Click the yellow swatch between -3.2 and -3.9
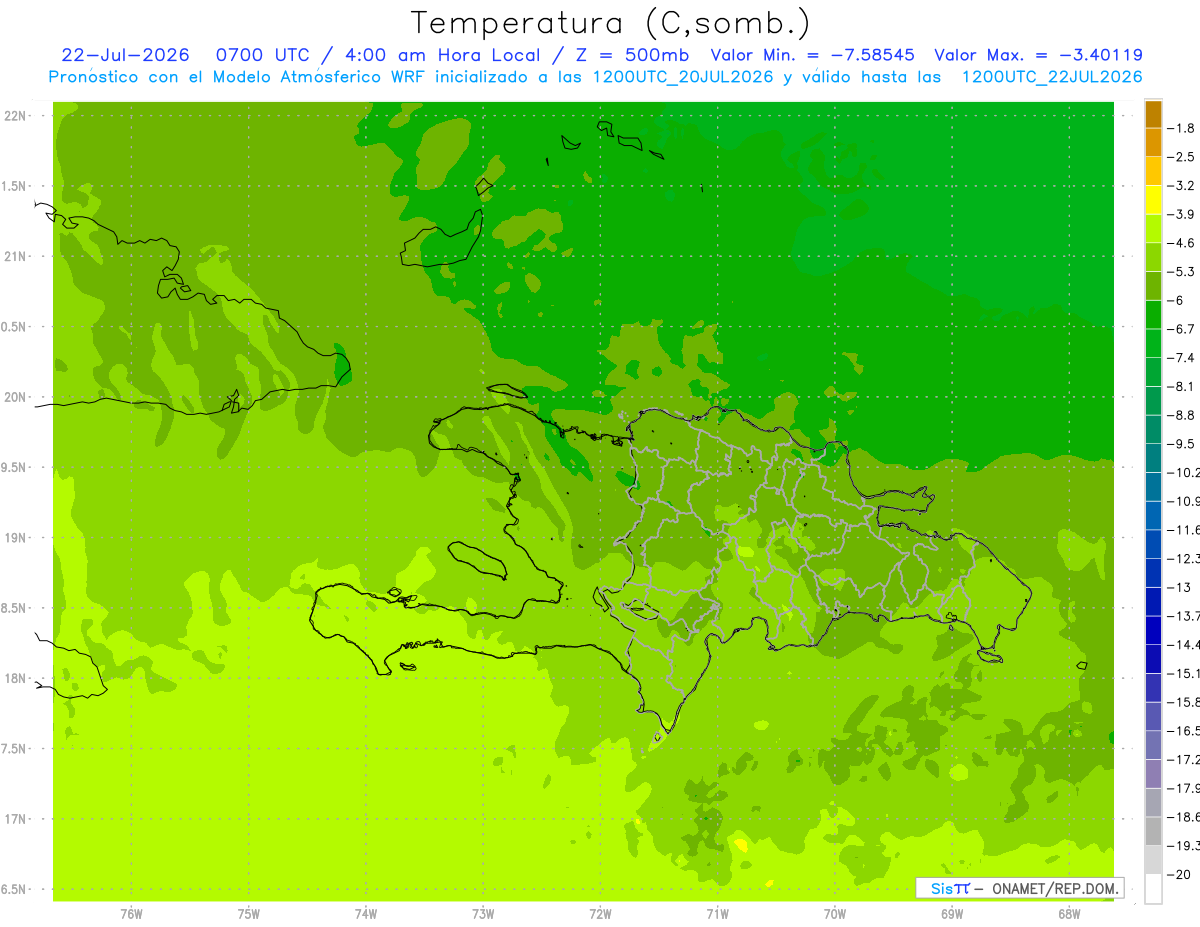Image resolution: width=1200 pixels, height=927 pixels. pos(1153,200)
